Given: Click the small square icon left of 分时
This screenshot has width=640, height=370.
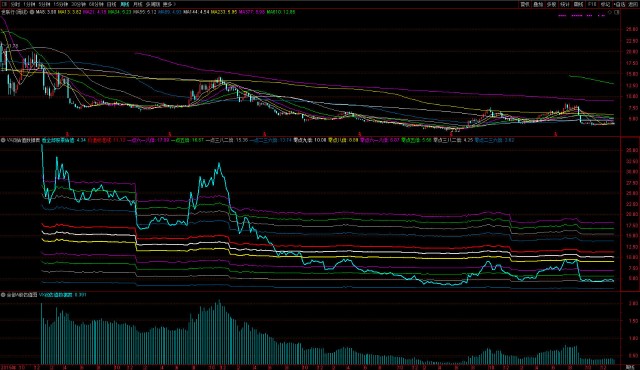Looking at the screenshot, I should [x=5, y=4].
